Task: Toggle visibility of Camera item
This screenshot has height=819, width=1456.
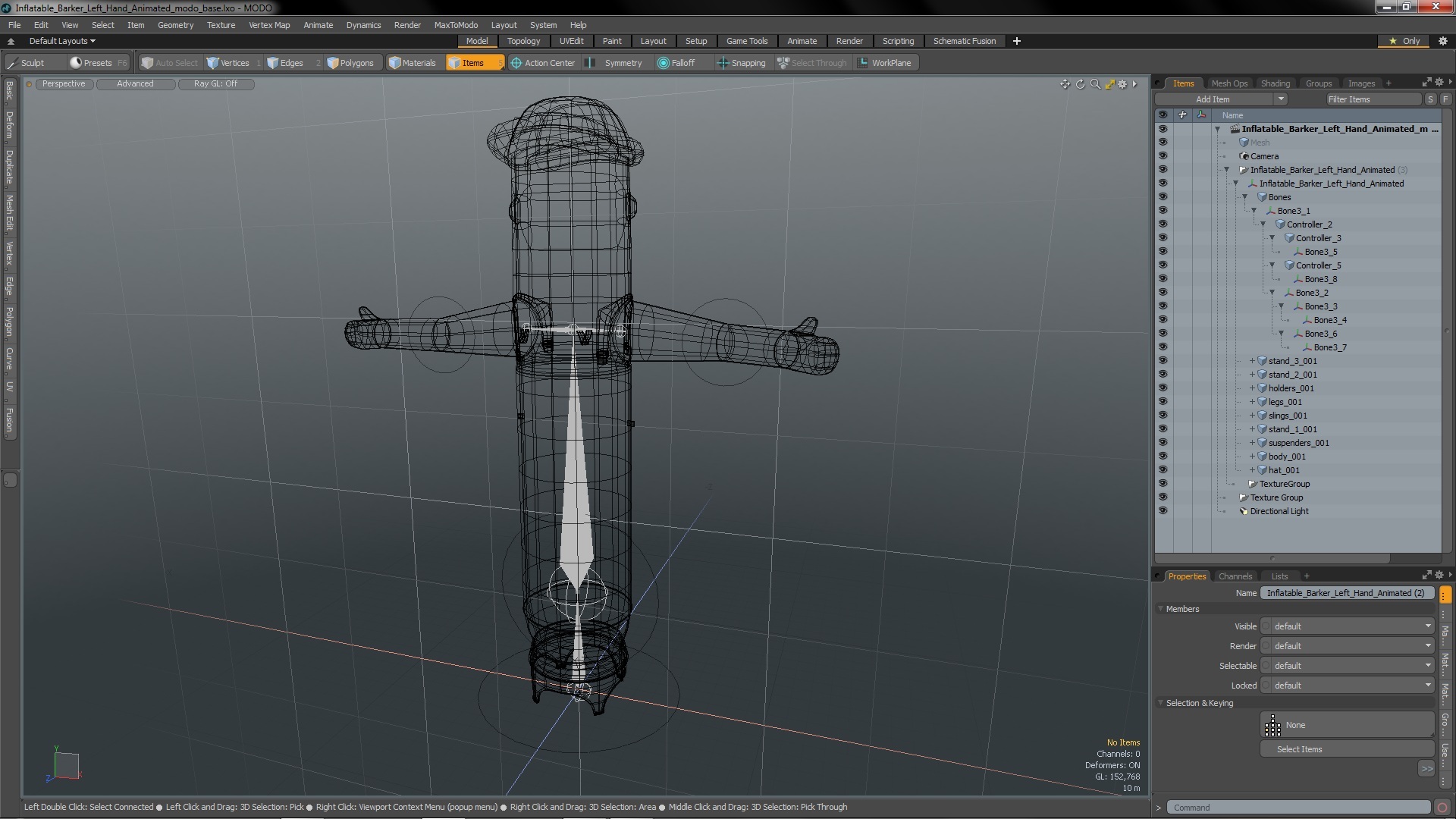Action: pos(1163,156)
